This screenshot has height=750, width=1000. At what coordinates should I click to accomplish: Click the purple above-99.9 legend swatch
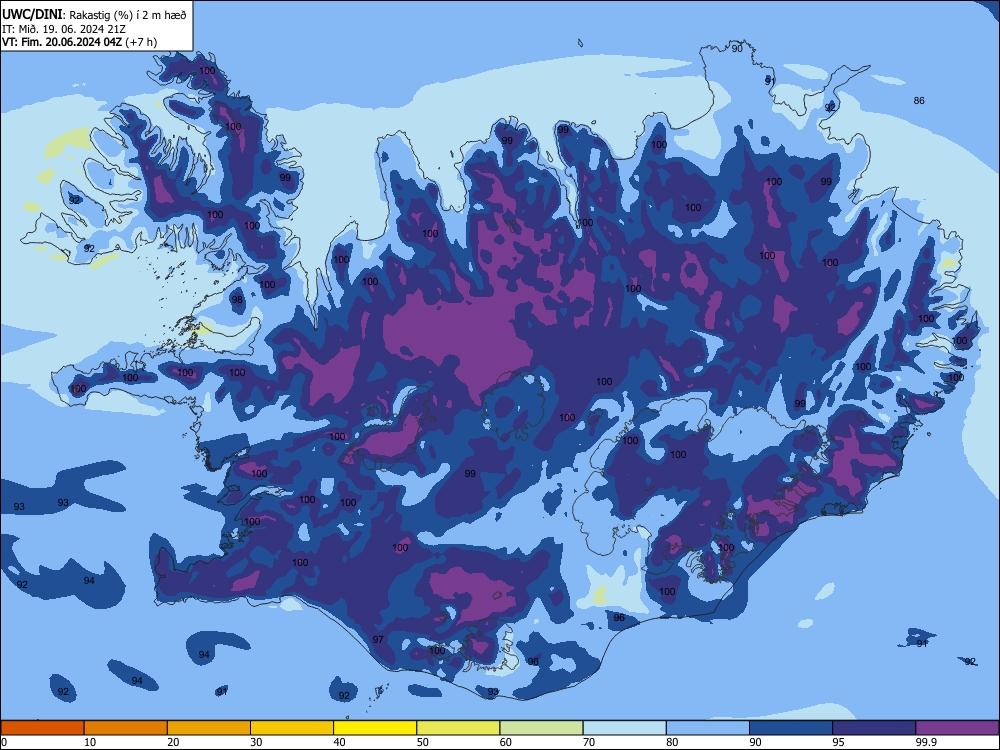pos(957,728)
